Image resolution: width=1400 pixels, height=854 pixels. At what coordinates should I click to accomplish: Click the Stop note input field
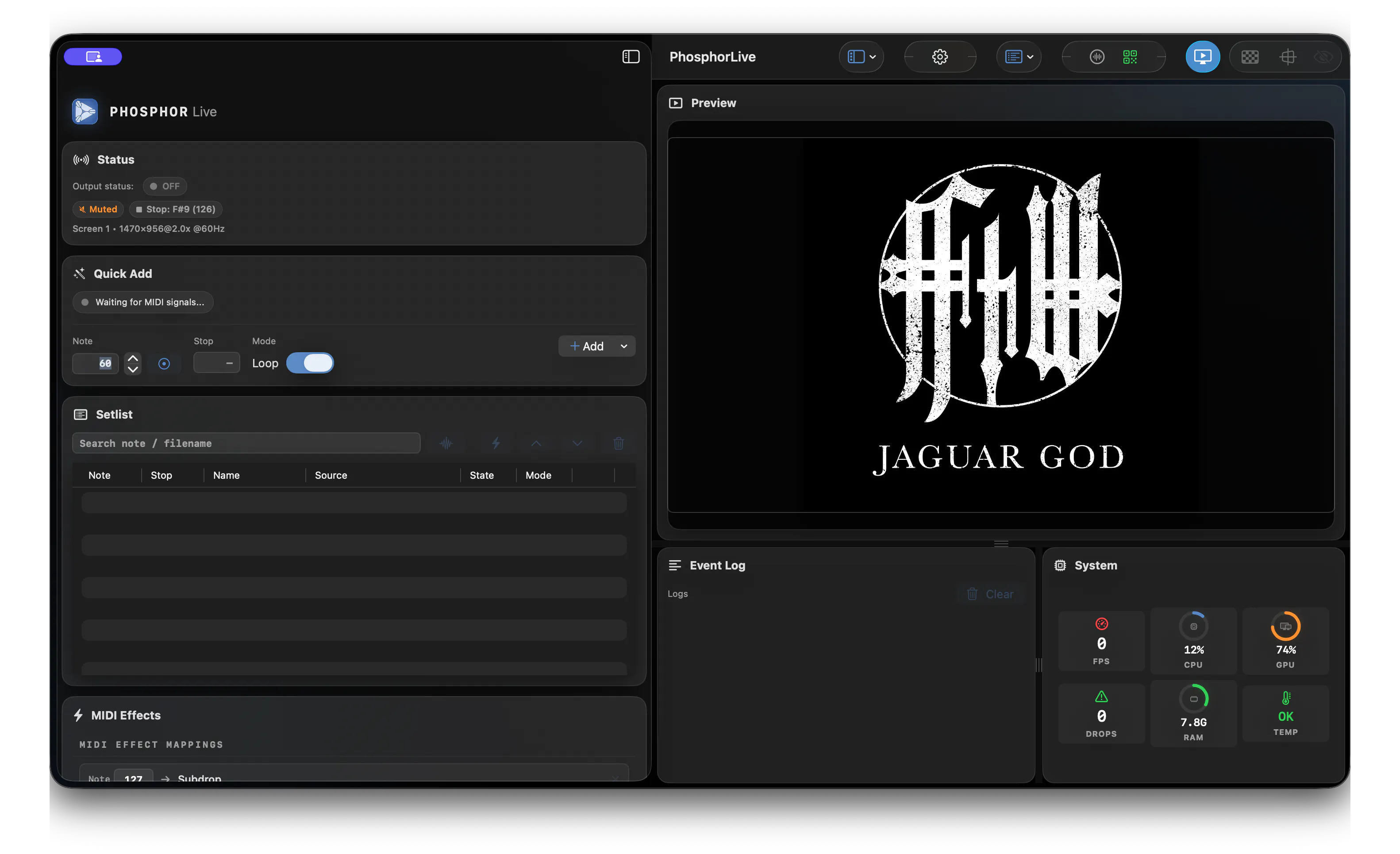(x=216, y=363)
